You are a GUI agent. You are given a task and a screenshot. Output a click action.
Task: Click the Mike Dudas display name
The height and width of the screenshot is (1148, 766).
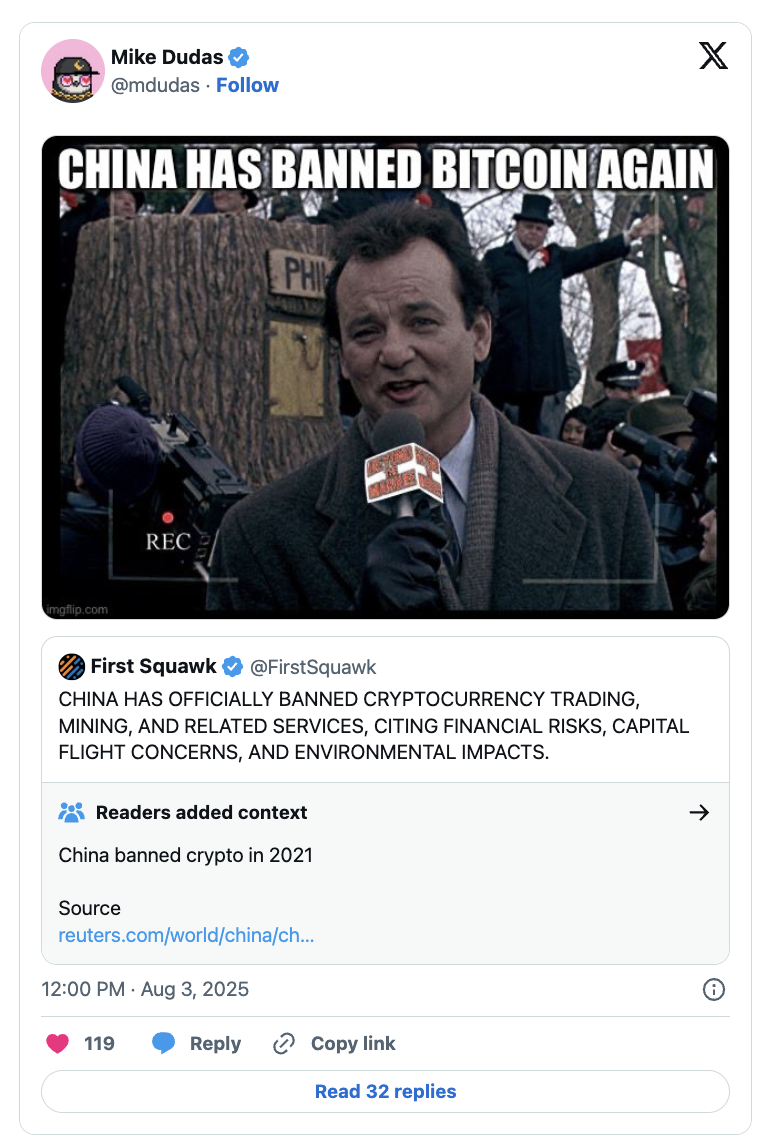167,57
